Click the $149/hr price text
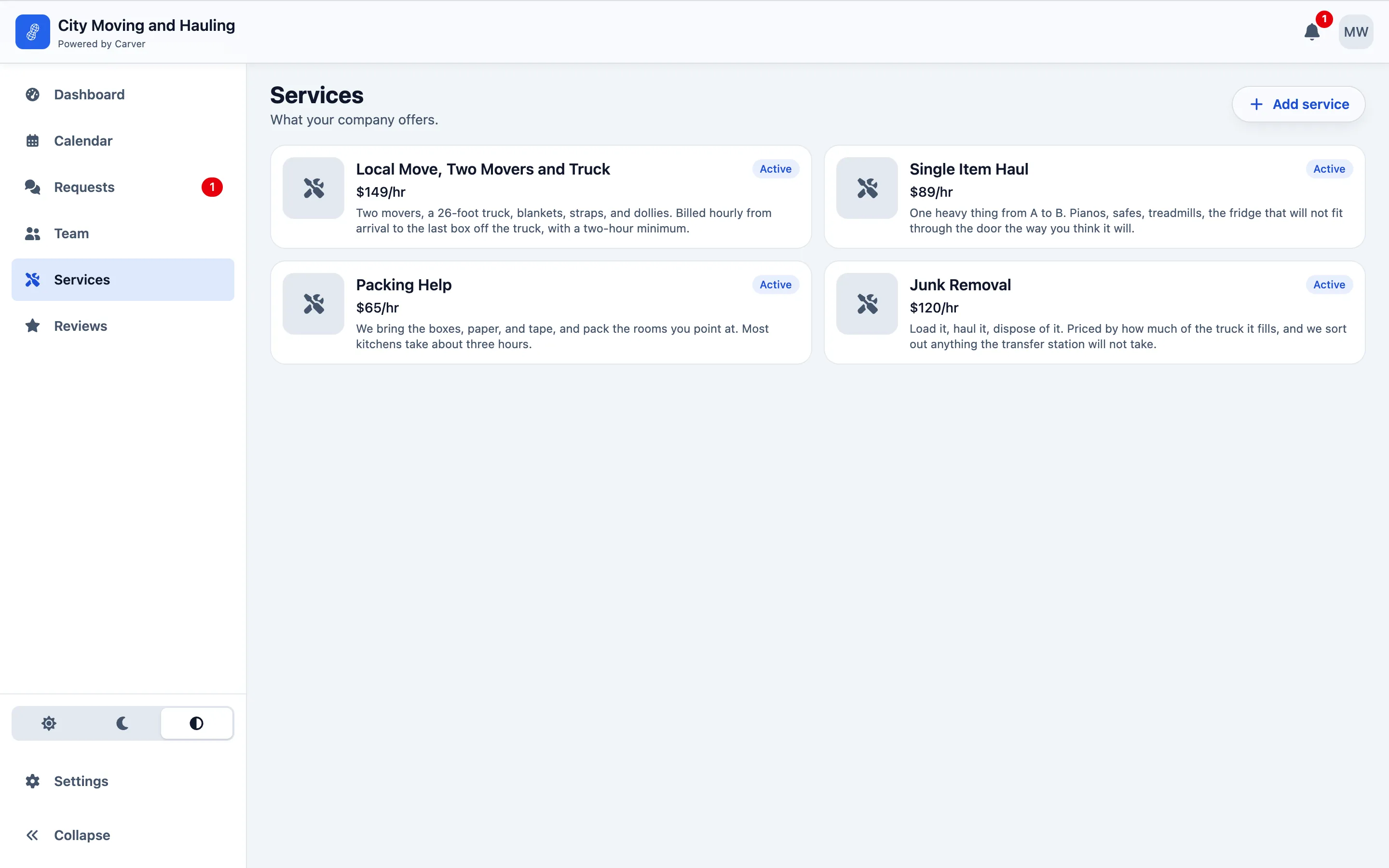1389x868 pixels. click(x=381, y=192)
